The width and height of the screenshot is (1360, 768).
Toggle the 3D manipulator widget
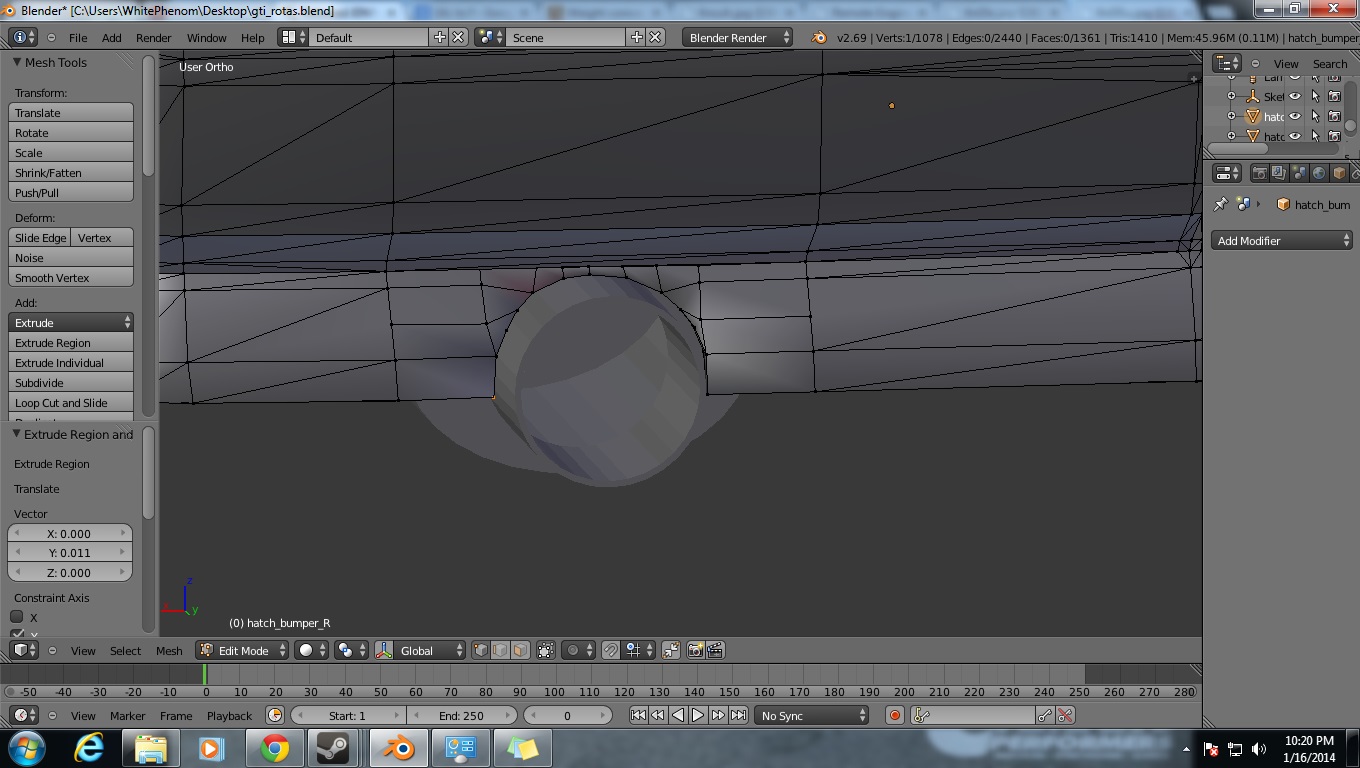384,651
